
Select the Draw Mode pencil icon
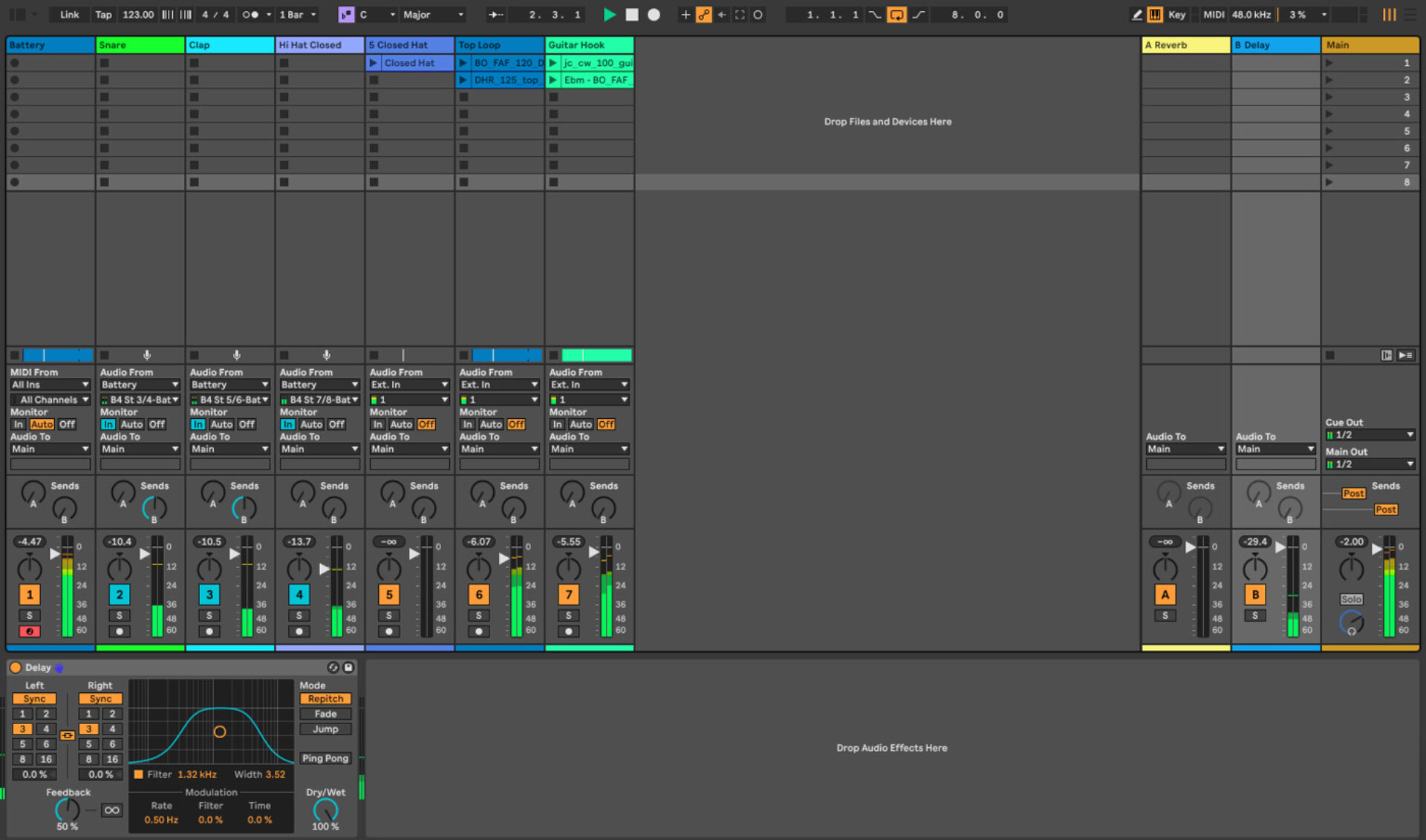(1137, 14)
